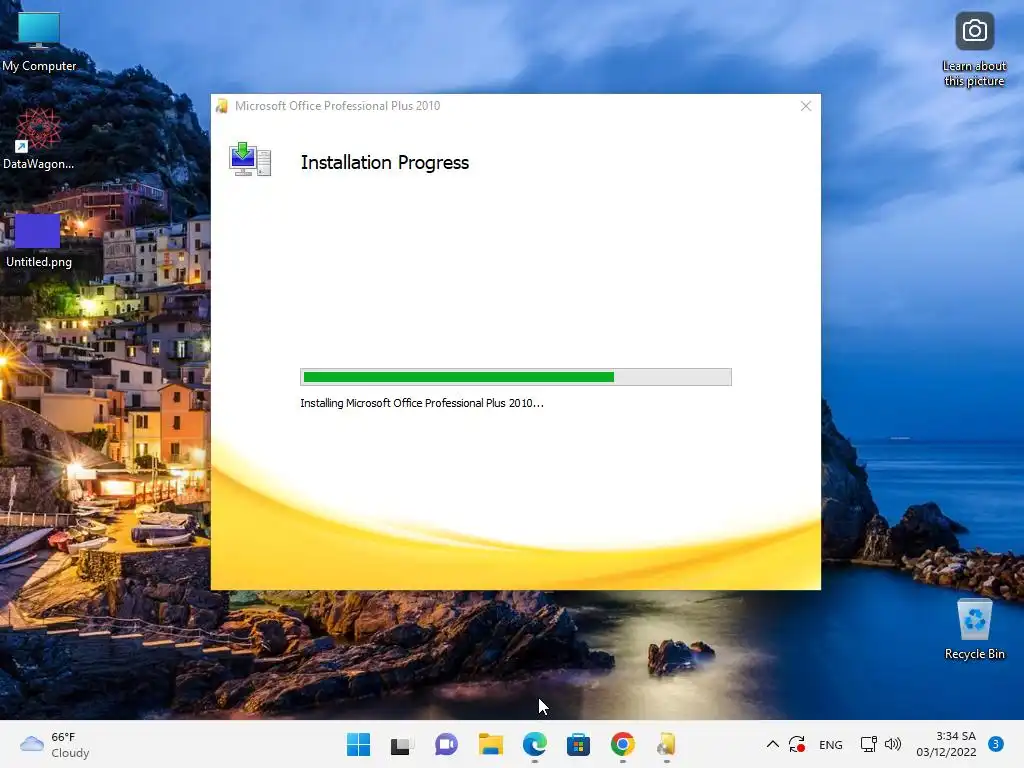The height and width of the screenshot is (768, 1024).
Task: Click the setup computer download icon
Action: (250, 159)
